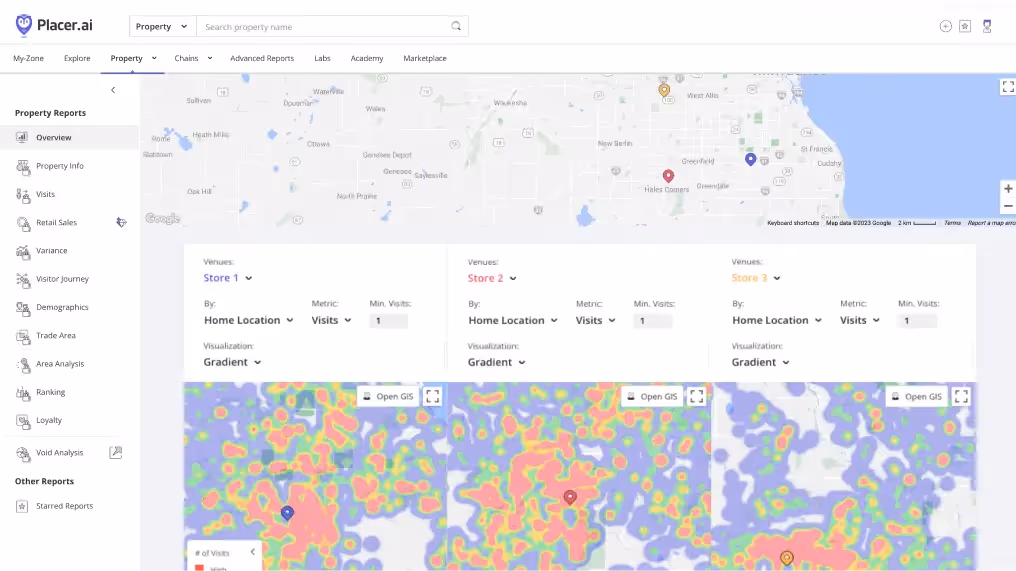1016x571 pixels.
Task: Expand Store 1 heatmap to fullscreen
Action: click(432, 396)
